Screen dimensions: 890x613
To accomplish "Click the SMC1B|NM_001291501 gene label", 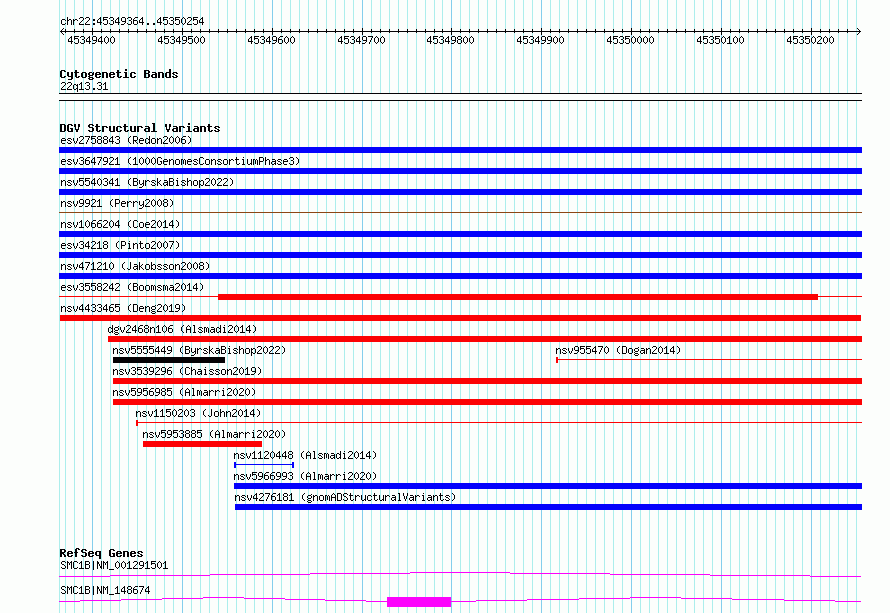I will point(114,565).
